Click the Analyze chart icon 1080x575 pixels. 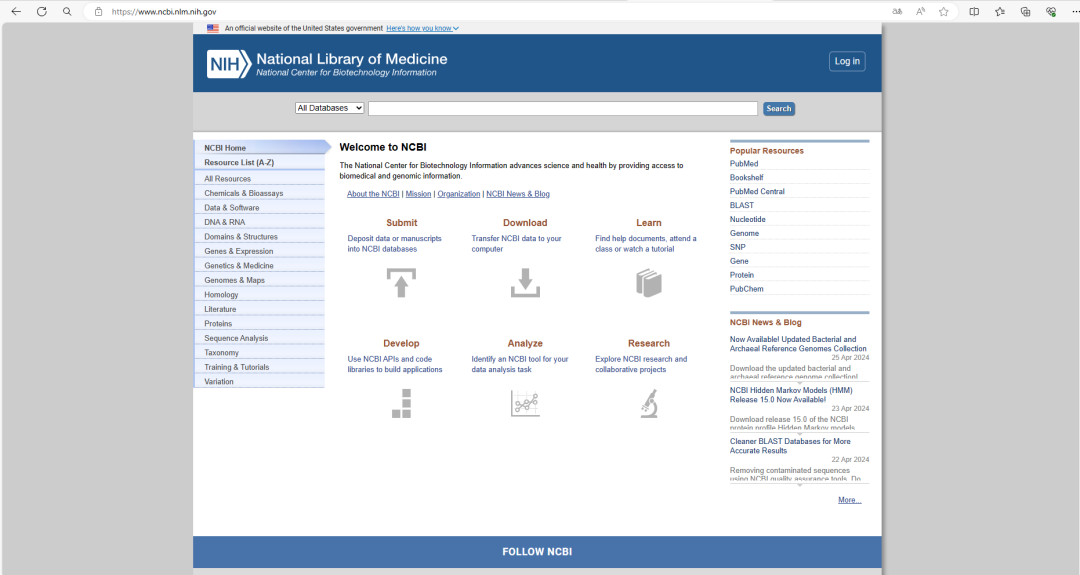(525, 404)
